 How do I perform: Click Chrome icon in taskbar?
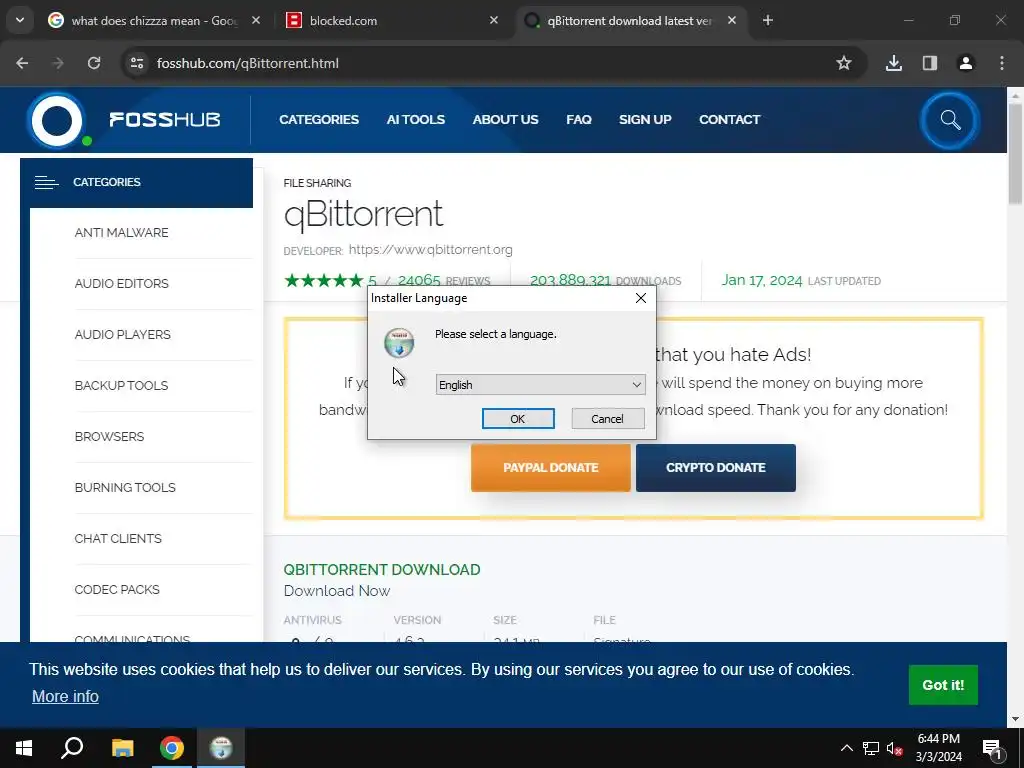coord(172,748)
